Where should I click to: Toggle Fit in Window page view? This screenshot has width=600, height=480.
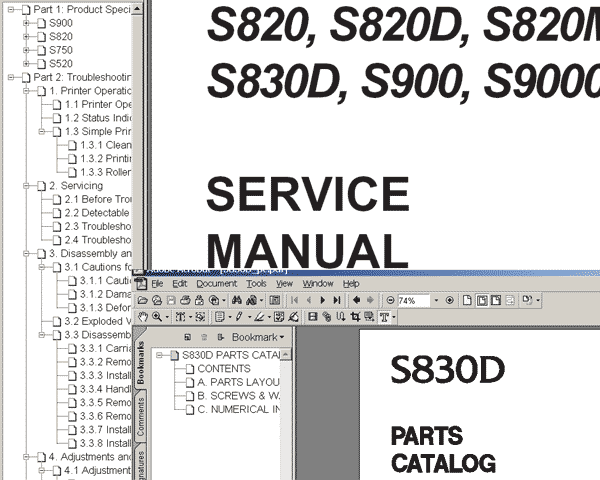coord(482,300)
